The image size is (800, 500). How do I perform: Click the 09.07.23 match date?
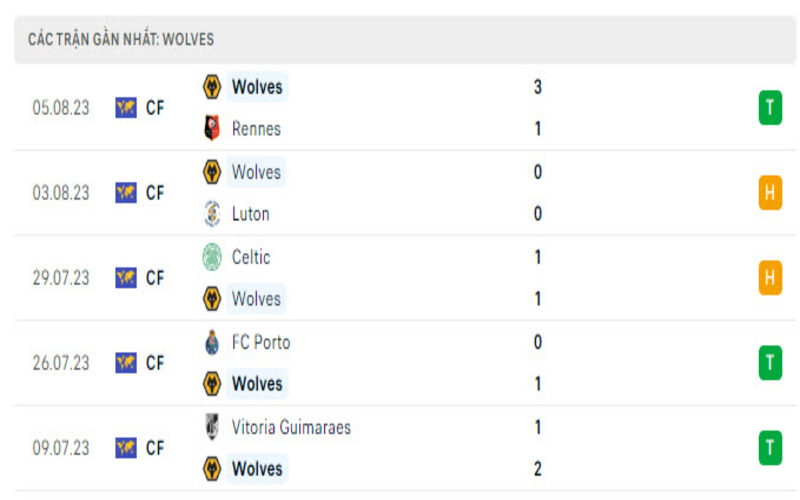[x=60, y=448]
